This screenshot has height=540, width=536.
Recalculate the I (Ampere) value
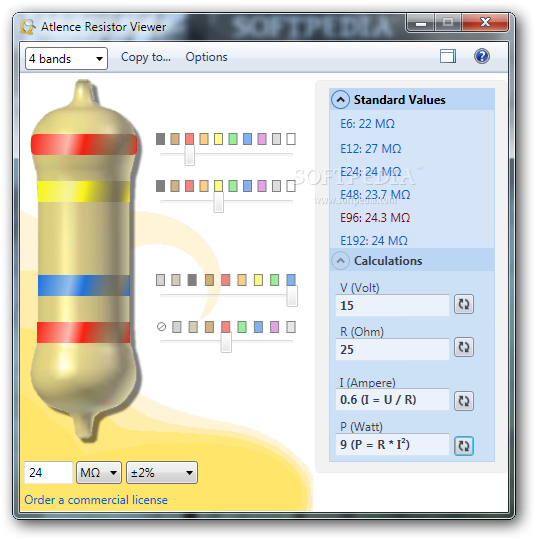[x=464, y=401]
